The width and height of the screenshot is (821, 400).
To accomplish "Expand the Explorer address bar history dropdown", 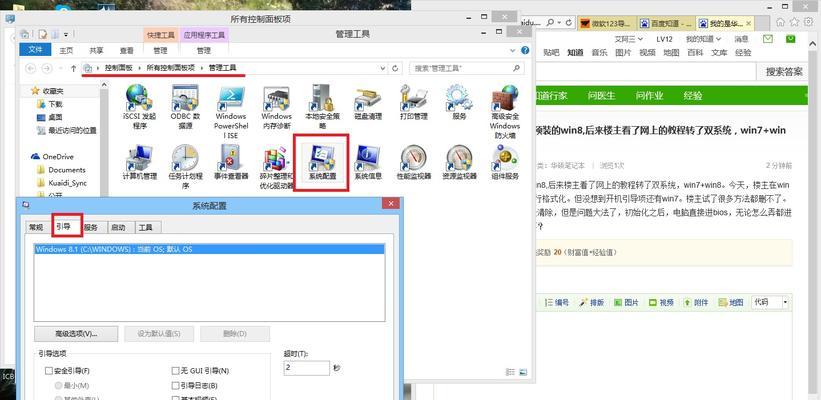I will [383, 68].
